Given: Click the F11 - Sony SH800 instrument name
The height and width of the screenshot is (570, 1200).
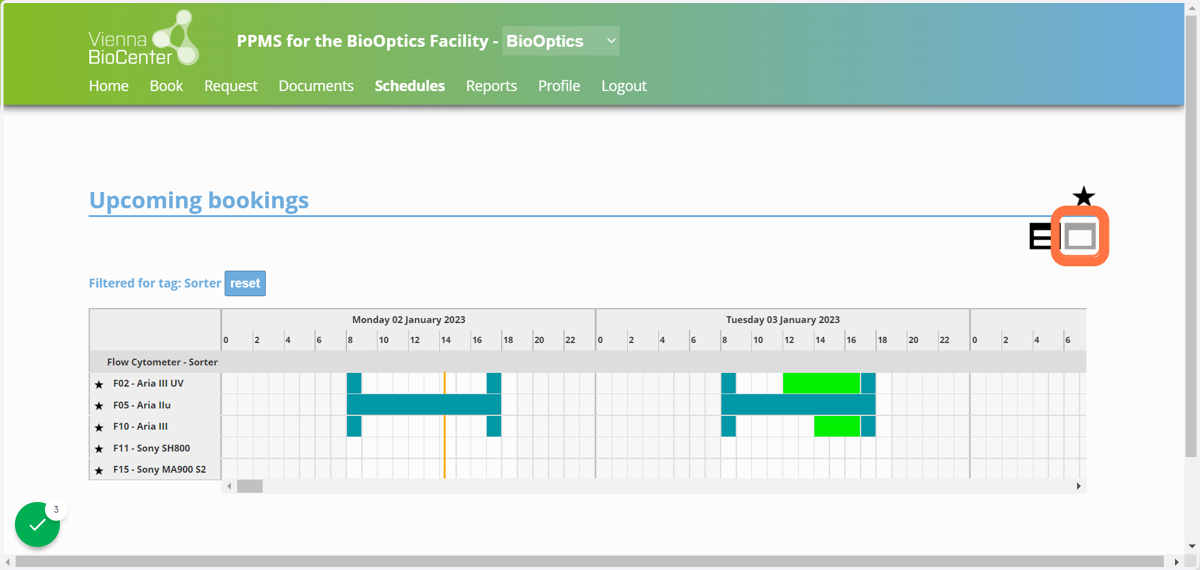Looking at the screenshot, I should [151, 448].
